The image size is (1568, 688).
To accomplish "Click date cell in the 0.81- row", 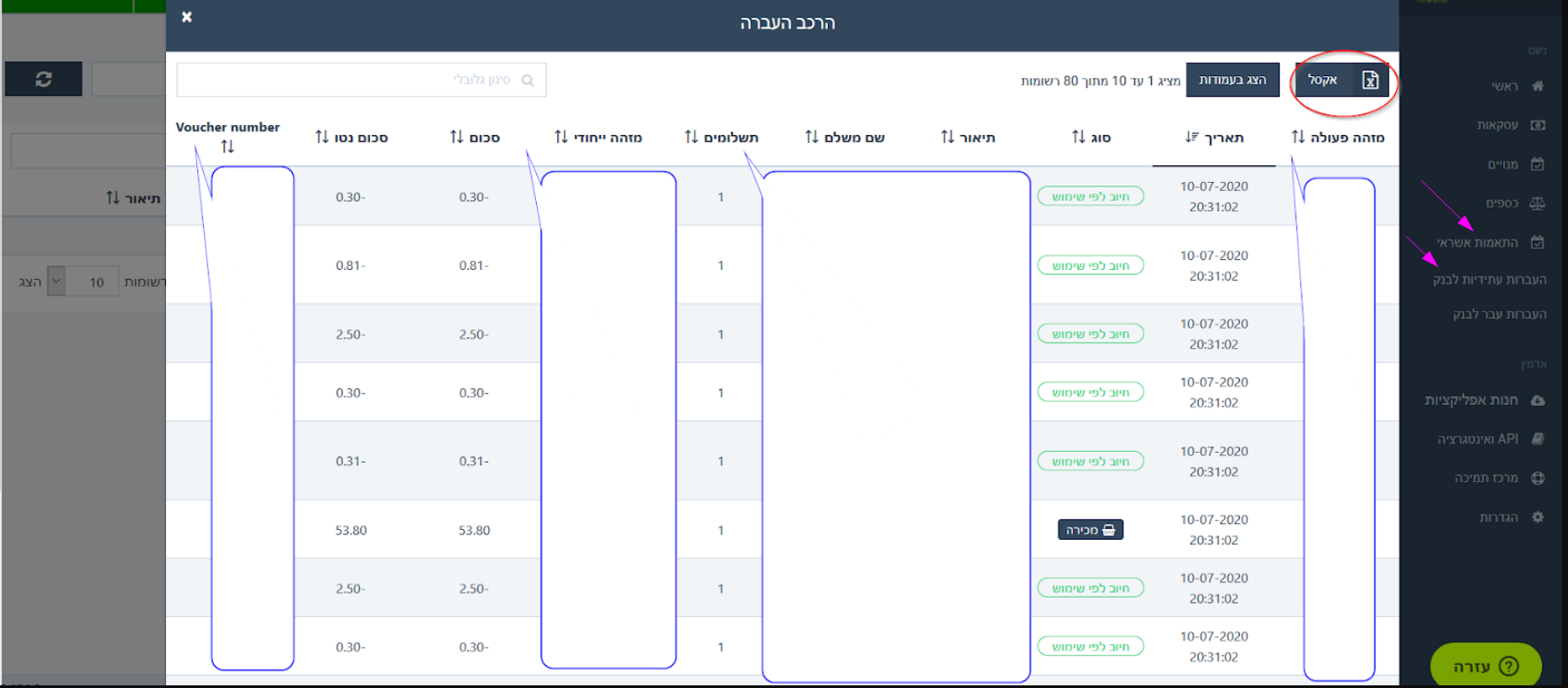I will 1214,265.
